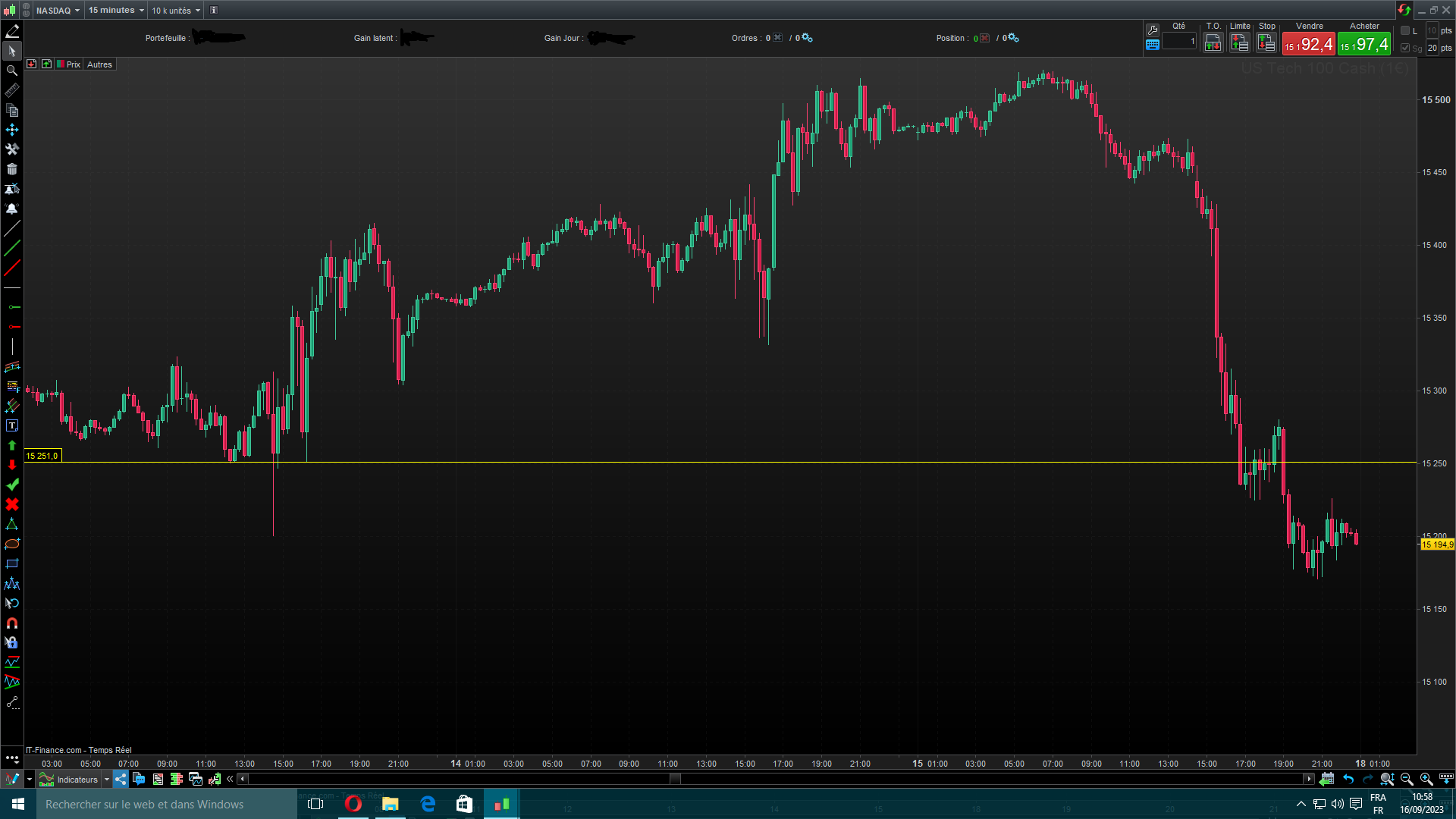Select the text annotation tool
This screenshot has height=819, width=1456.
(12, 425)
